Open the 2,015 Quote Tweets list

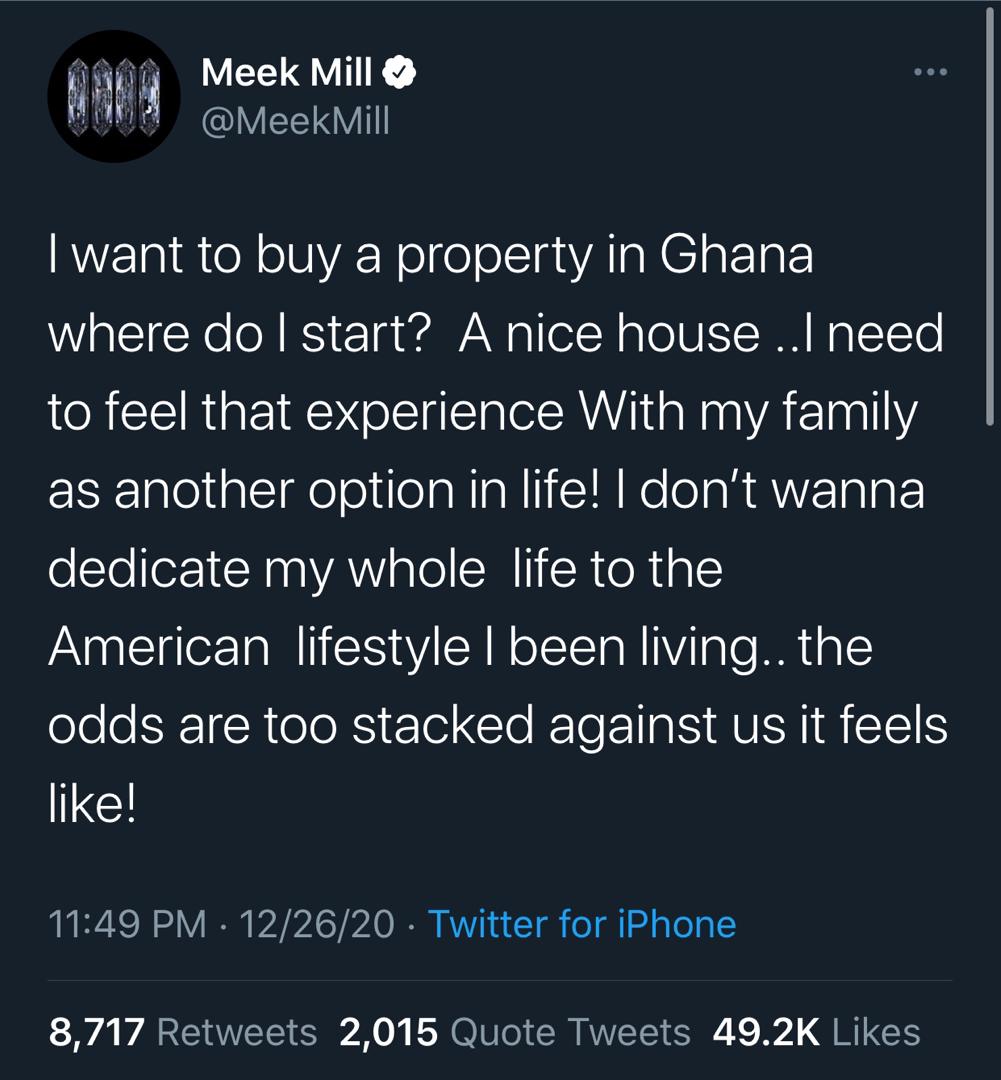[x=515, y=1031]
